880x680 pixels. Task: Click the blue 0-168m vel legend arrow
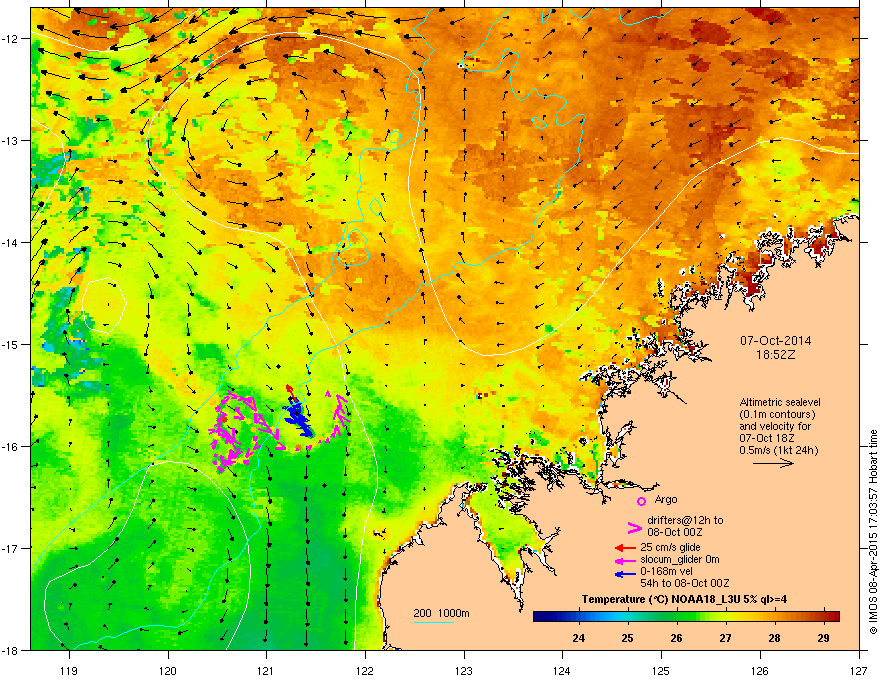(625, 574)
